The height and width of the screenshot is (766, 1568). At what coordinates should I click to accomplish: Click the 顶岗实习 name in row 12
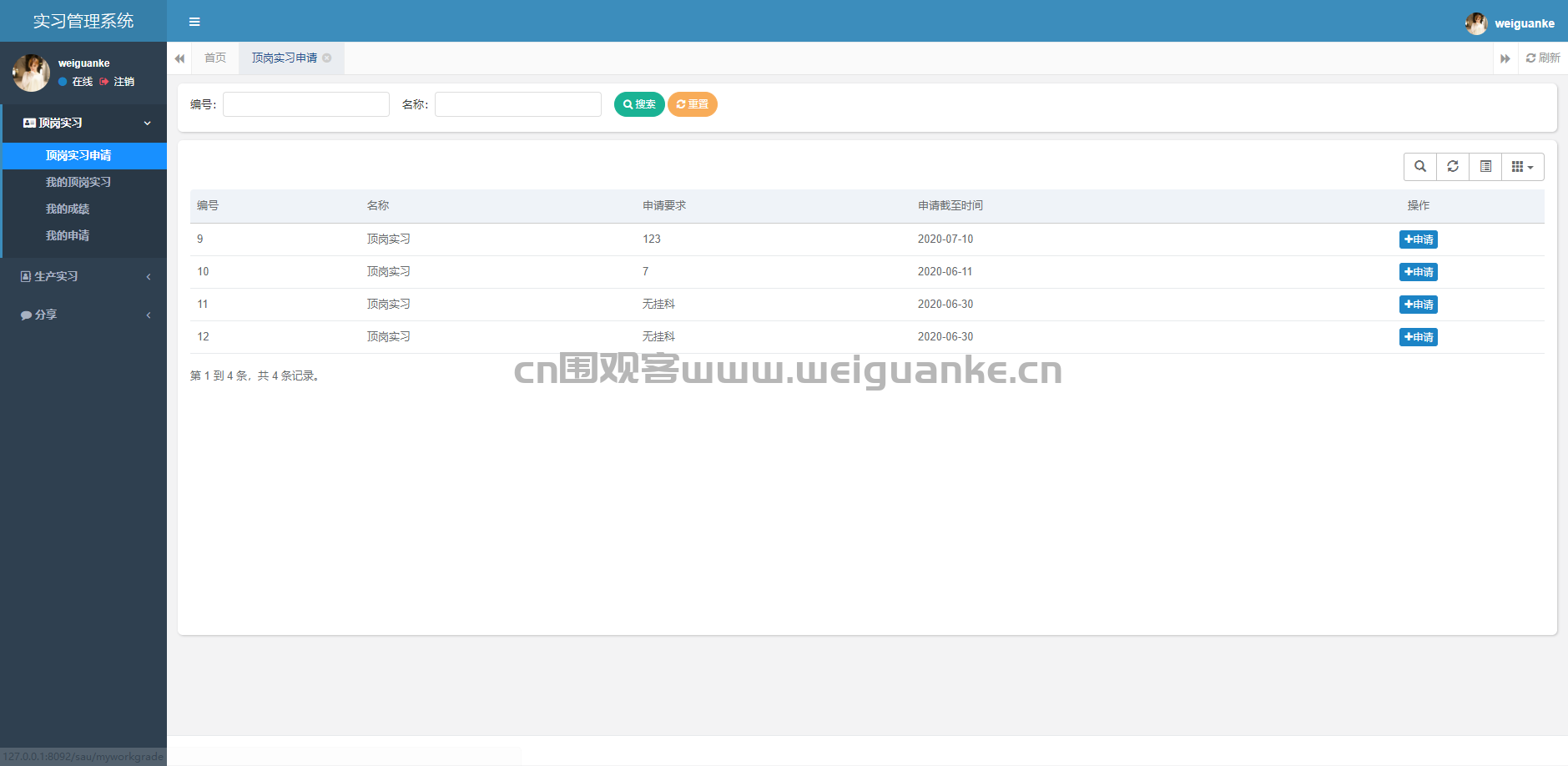[x=389, y=336]
